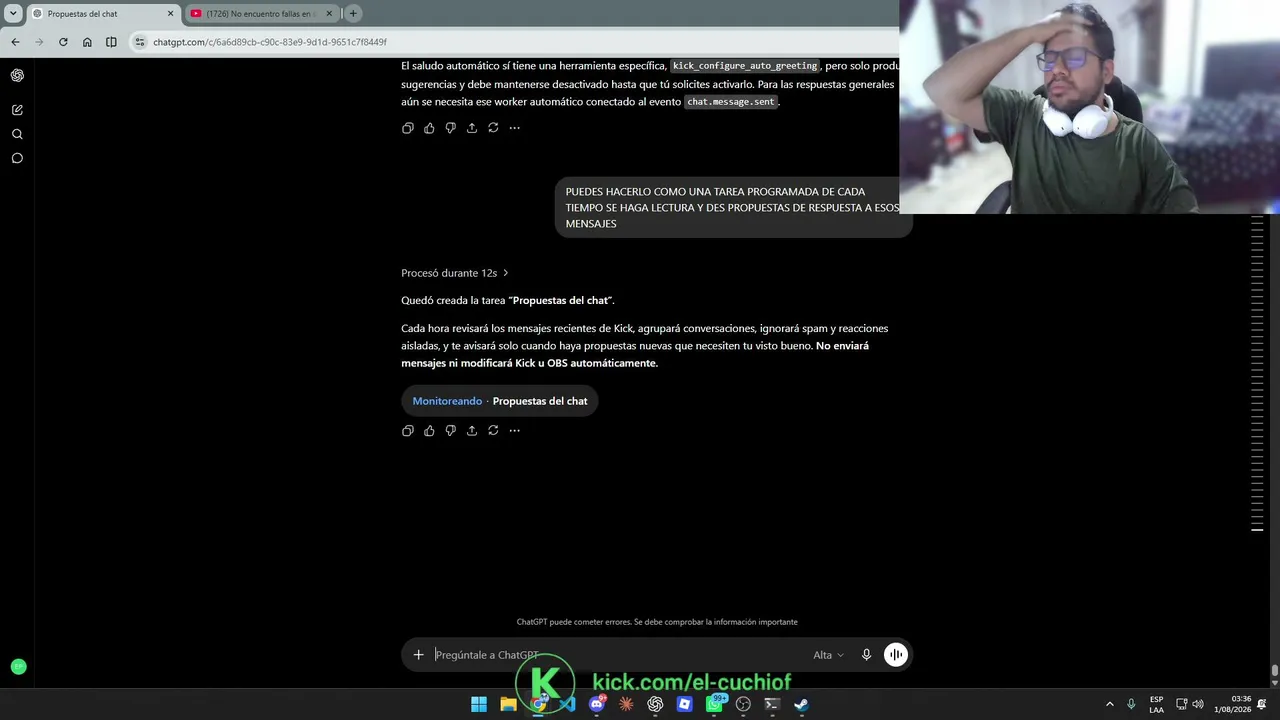Open the ChatGPT app from the taskbar
The height and width of the screenshot is (720, 1280).
pyautogui.click(x=655, y=704)
